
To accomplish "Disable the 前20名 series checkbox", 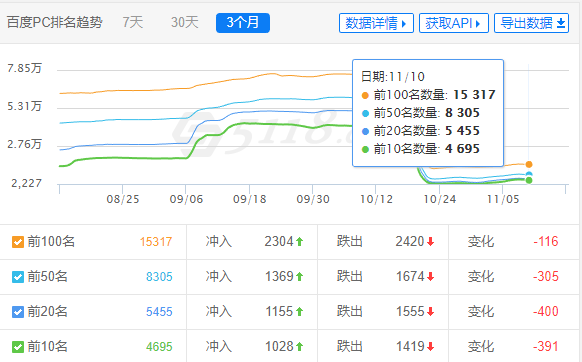I will tap(18, 312).
